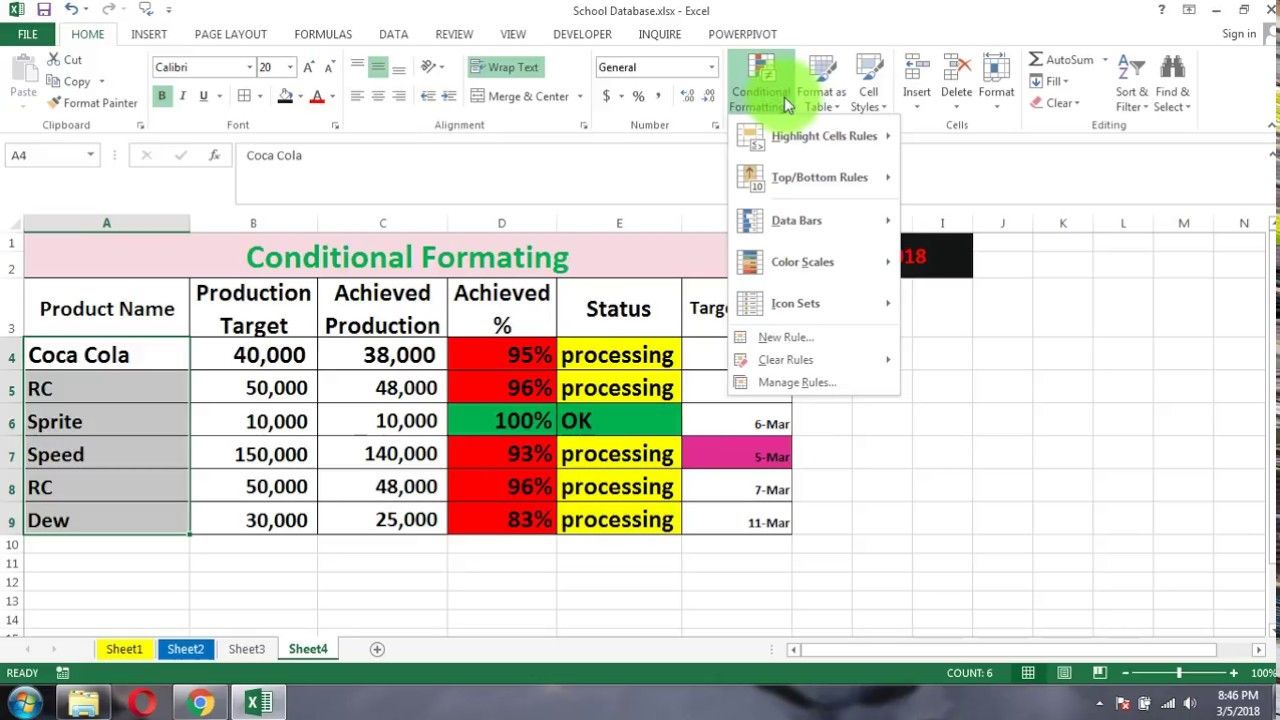Image resolution: width=1280 pixels, height=720 pixels.
Task: Open Google Chrome from the taskbar
Action: 200,703
